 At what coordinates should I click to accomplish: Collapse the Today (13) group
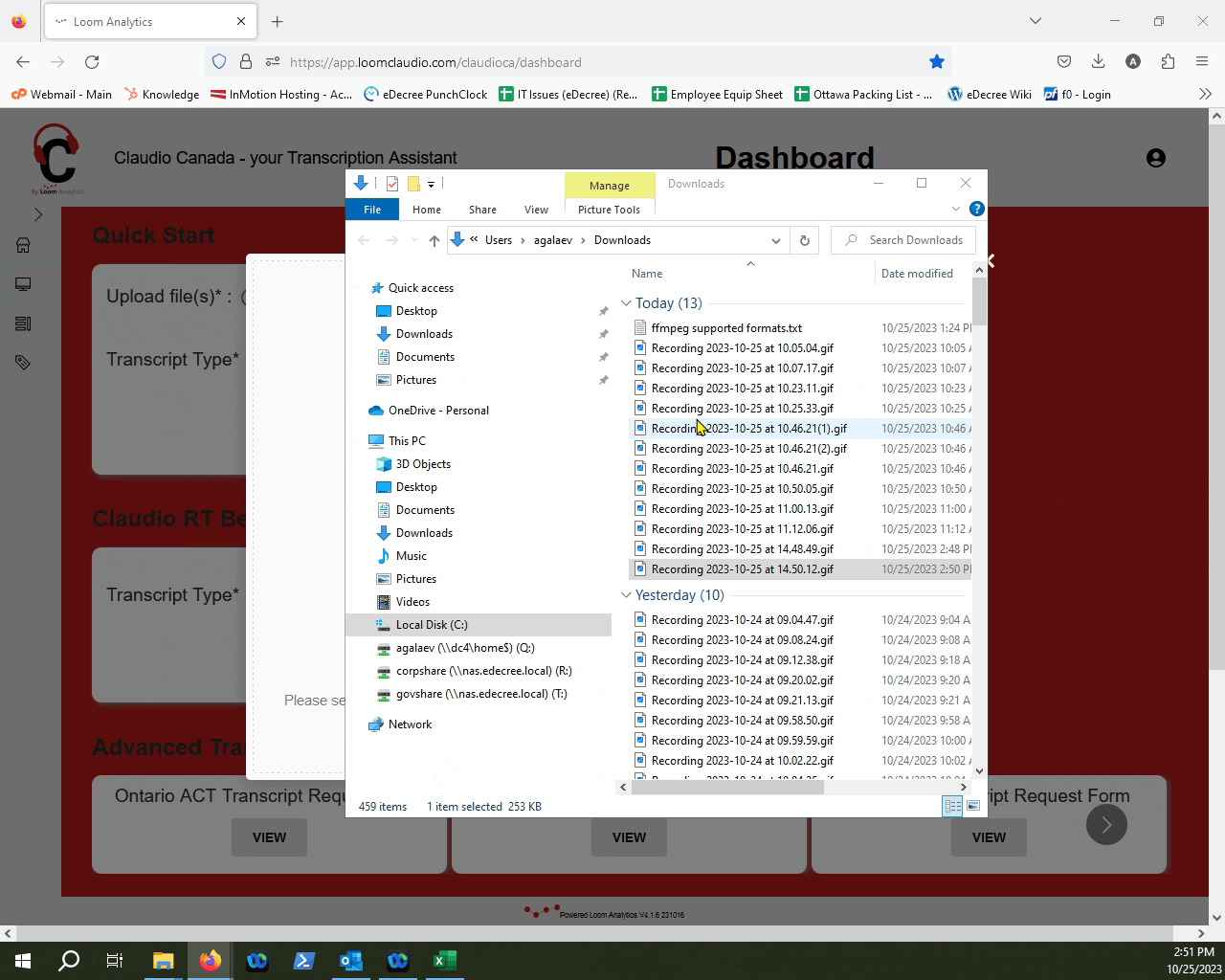(x=626, y=303)
